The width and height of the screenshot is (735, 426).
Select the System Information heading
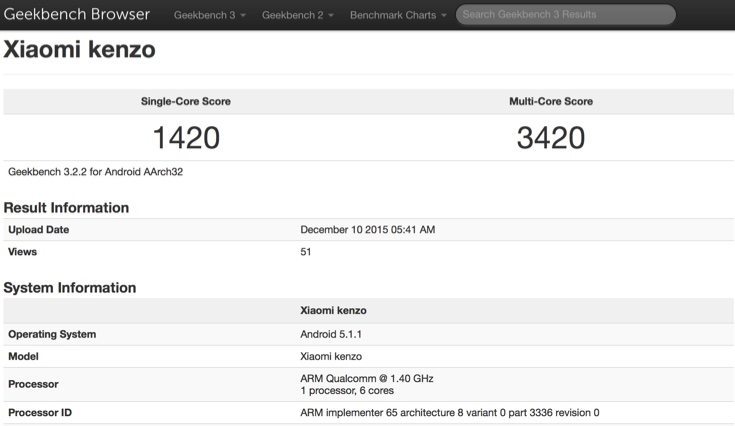[x=70, y=288]
